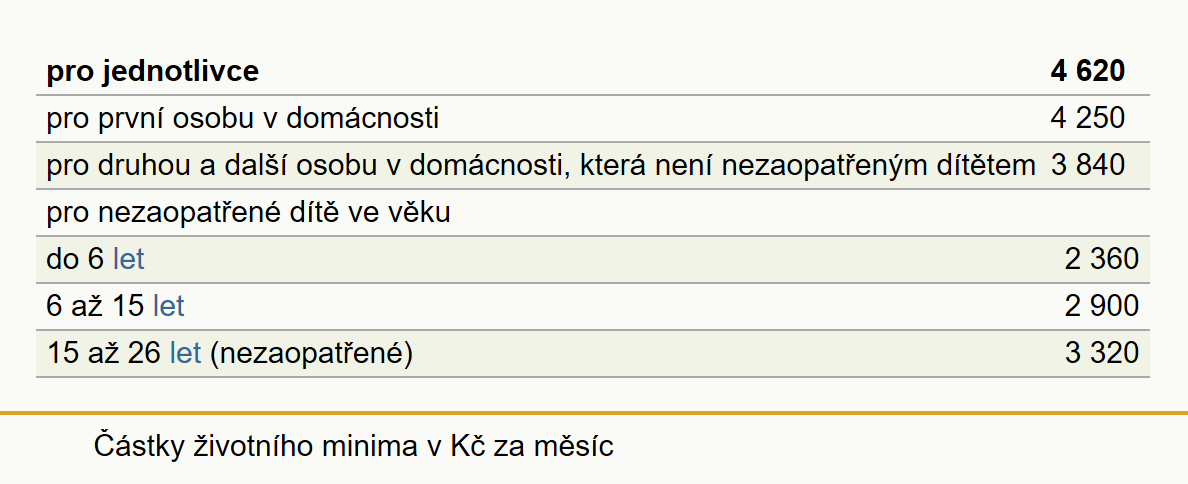Select the "pro druhou a další osobu" row text
Image resolution: width=1188 pixels, height=484 pixels.
click(x=540, y=166)
